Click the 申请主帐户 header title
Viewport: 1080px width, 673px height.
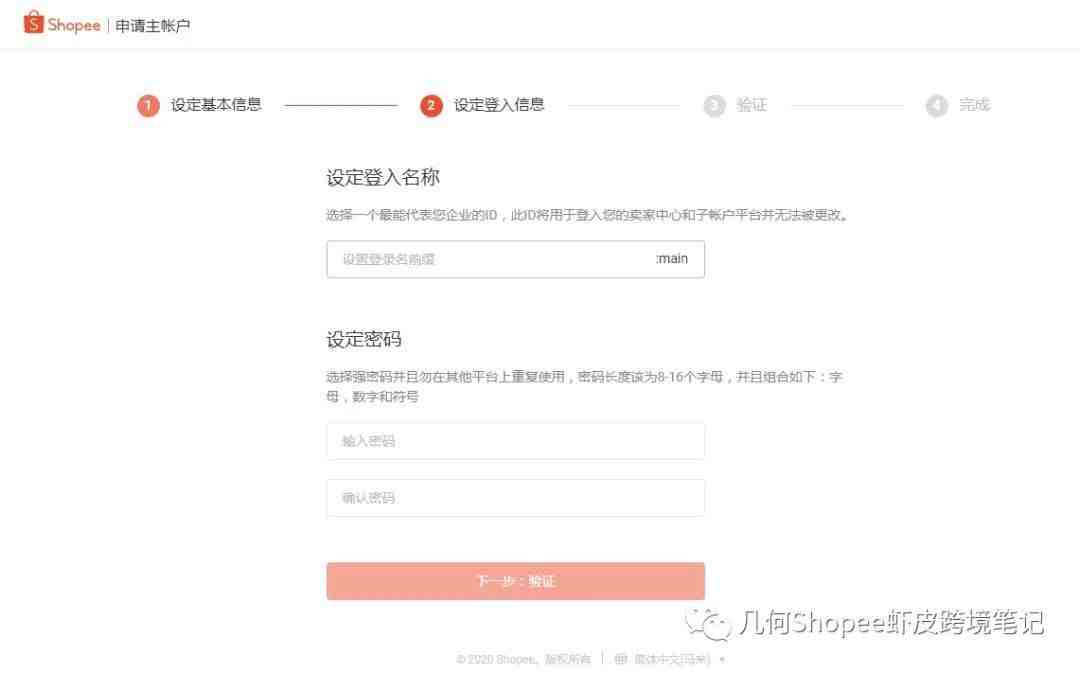[x=152, y=25]
